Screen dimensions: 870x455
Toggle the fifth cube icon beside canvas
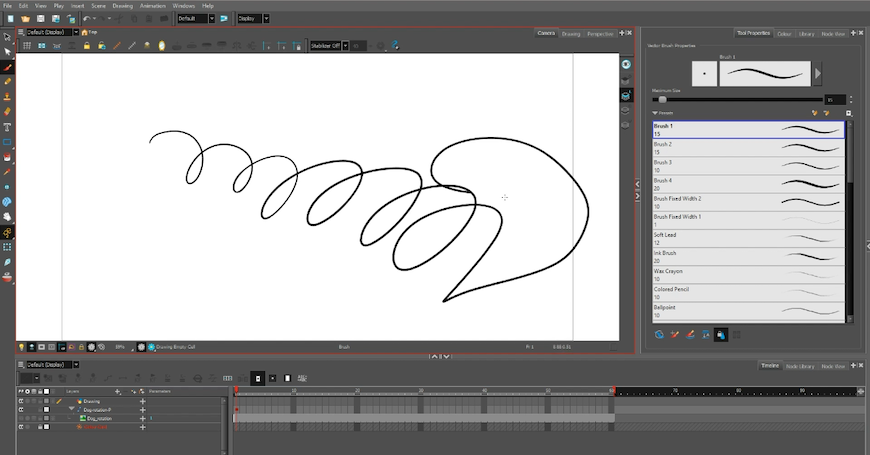pyautogui.click(x=626, y=125)
